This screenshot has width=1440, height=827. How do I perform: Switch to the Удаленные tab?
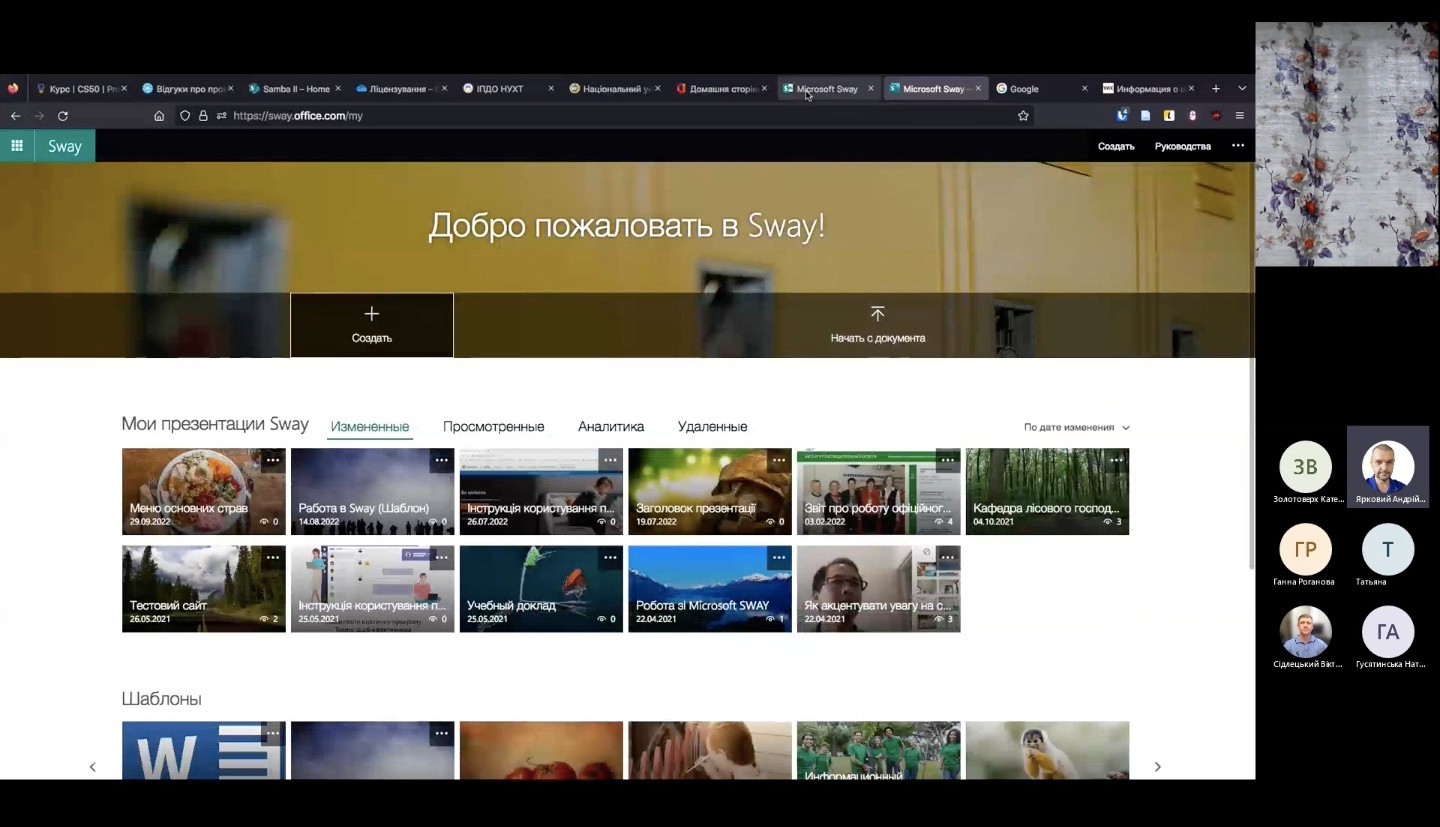point(712,427)
